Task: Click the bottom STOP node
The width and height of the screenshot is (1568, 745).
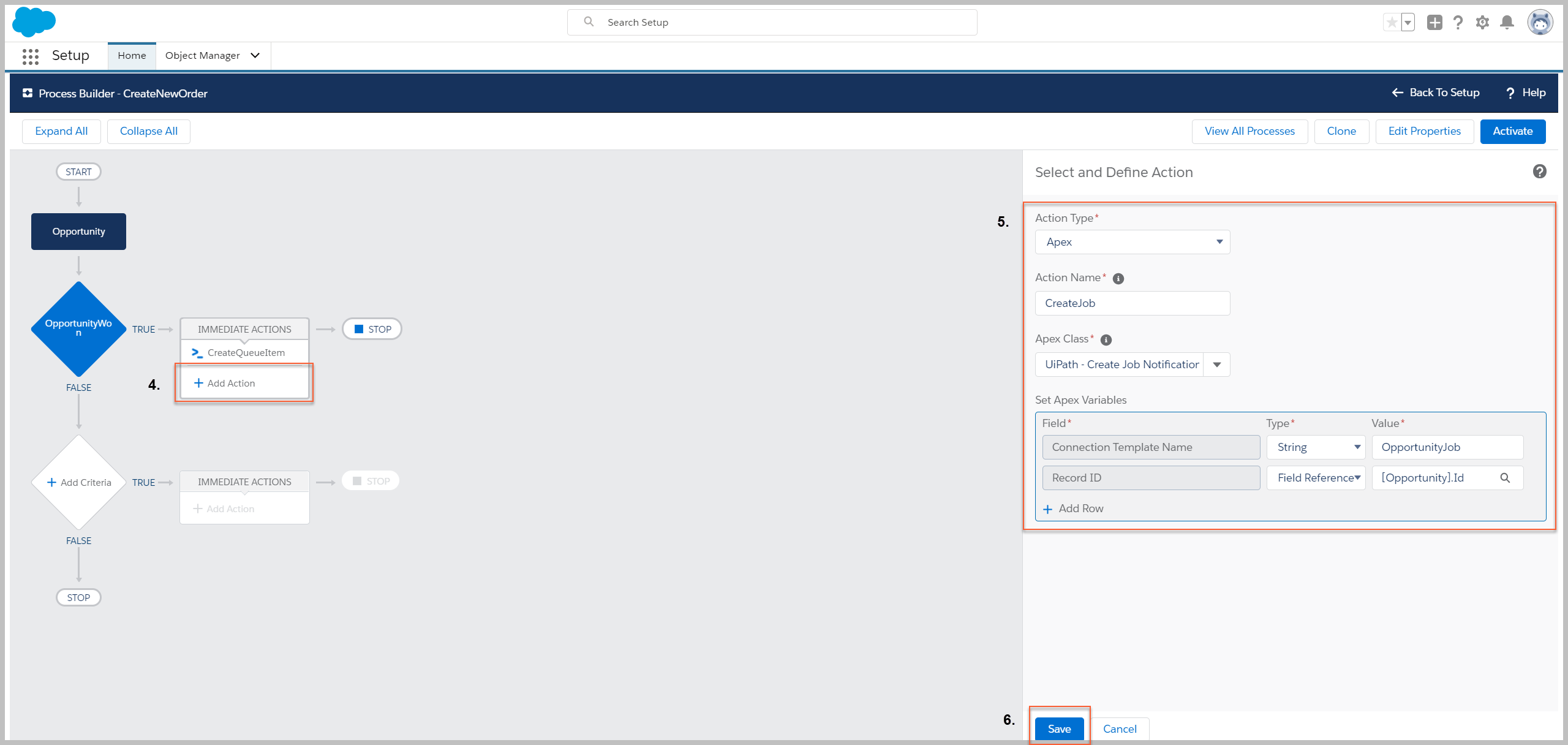Action: (78, 597)
